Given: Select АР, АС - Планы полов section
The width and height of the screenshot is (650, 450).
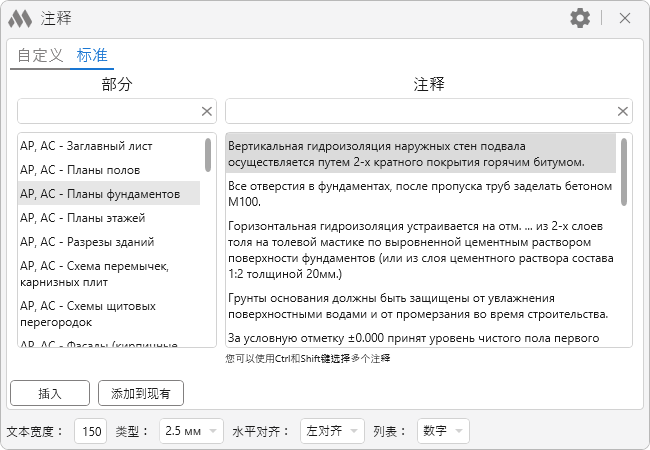Looking at the screenshot, I should (x=80, y=170).
